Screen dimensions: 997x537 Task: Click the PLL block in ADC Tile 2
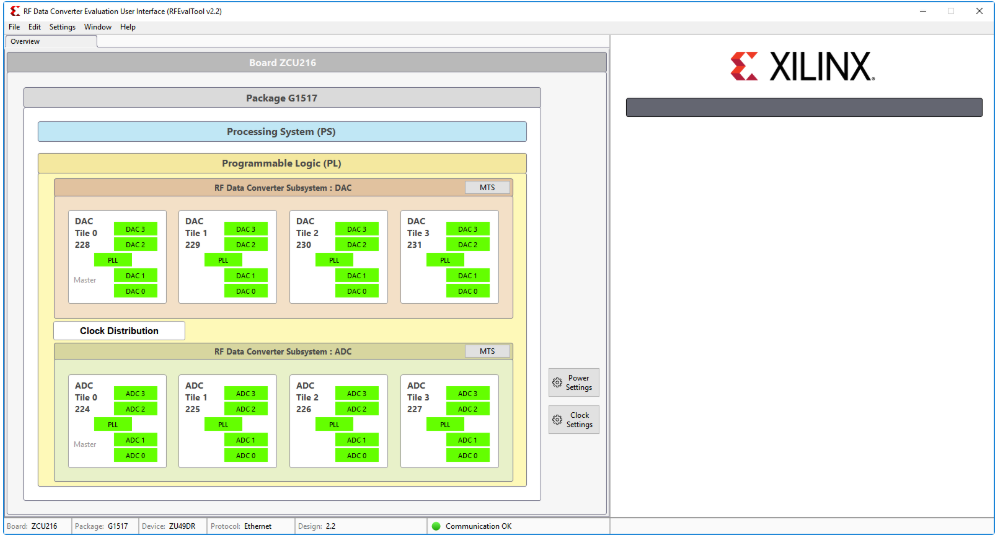[x=334, y=424]
